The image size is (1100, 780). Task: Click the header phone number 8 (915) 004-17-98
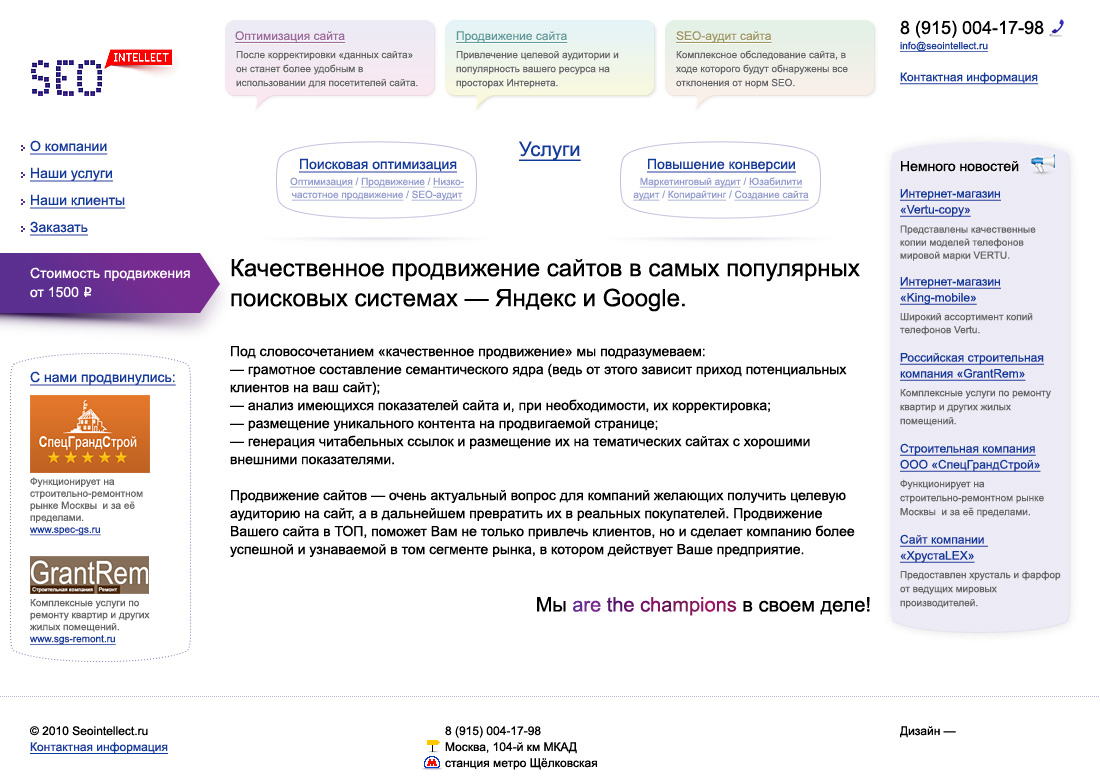click(x=972, y=28)
